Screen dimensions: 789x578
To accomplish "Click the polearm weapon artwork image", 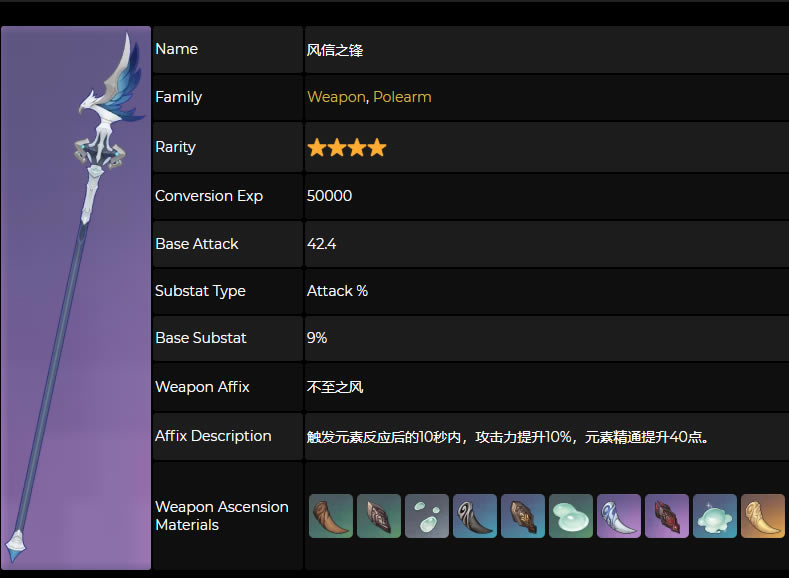I will click(x=76, y=298).
